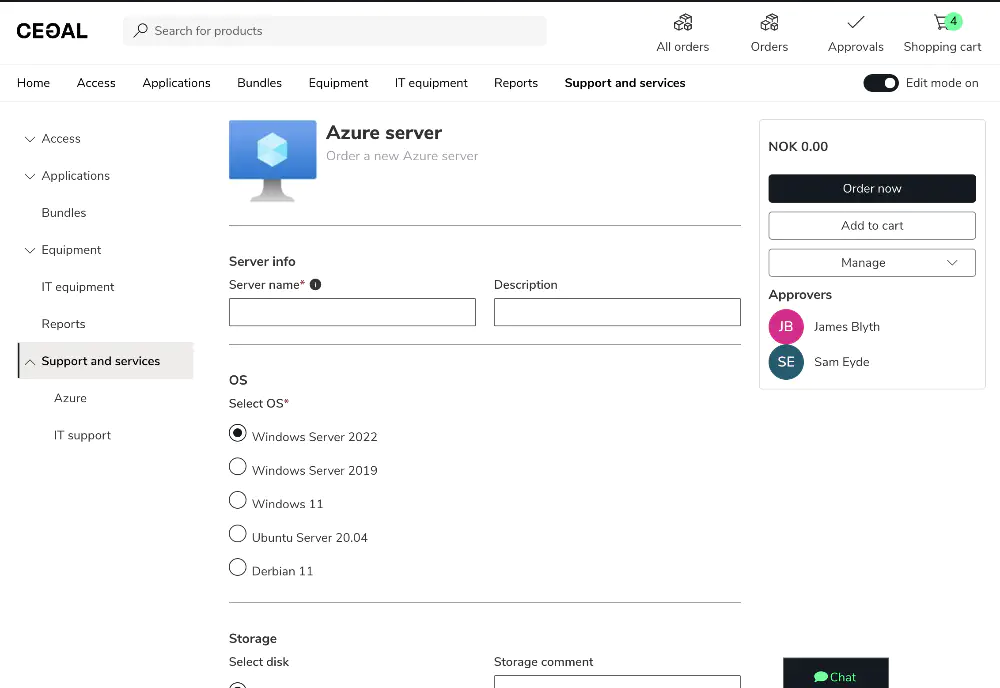
Task: Select Ubuntu Server 20.04 radio button
Action: [x=237, y=534]
